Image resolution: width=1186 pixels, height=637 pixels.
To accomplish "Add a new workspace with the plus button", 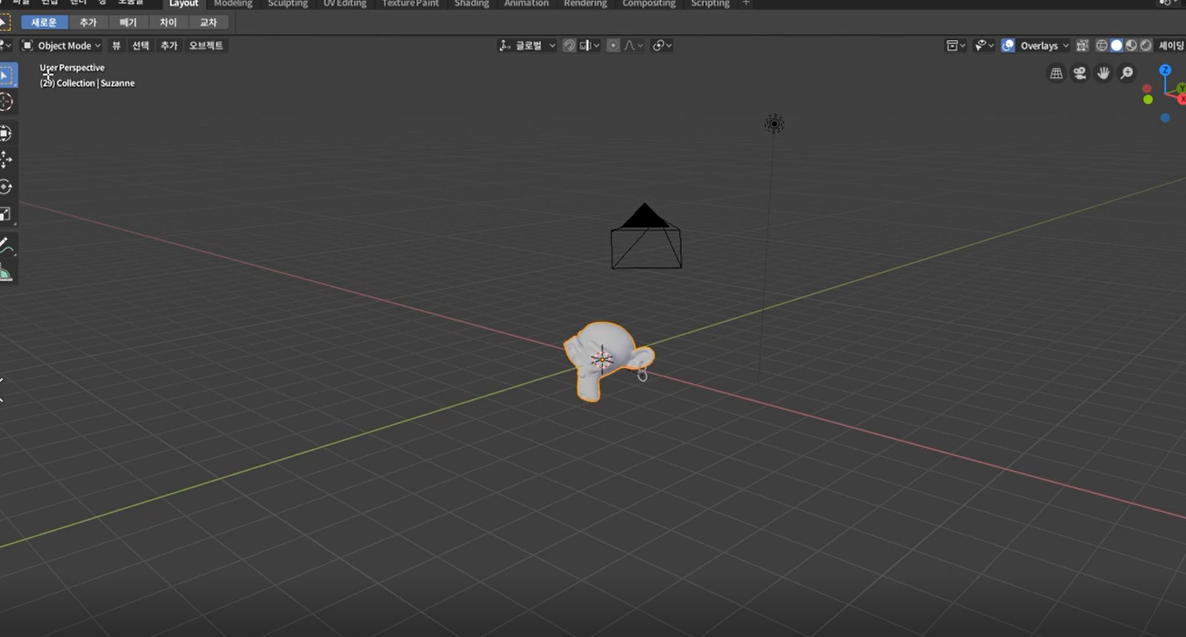I will tap(746, 4).
